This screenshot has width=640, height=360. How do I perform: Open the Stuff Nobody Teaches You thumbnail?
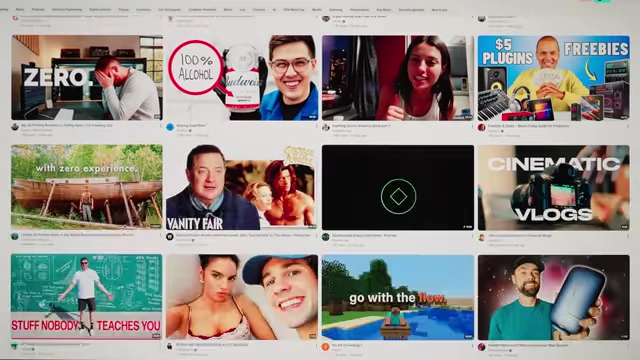[86, 297]
